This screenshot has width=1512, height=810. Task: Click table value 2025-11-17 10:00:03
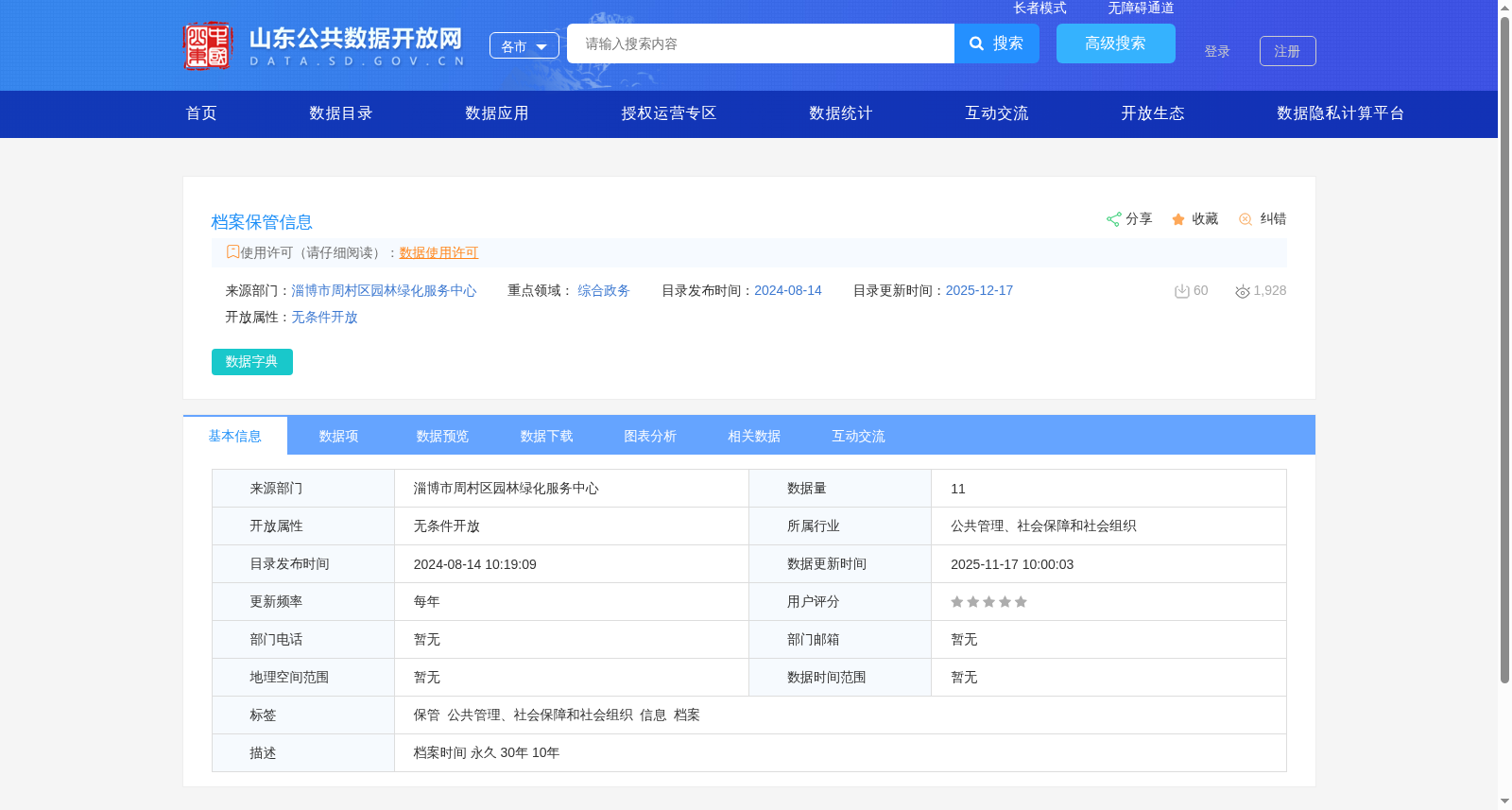pos(1012,564)
